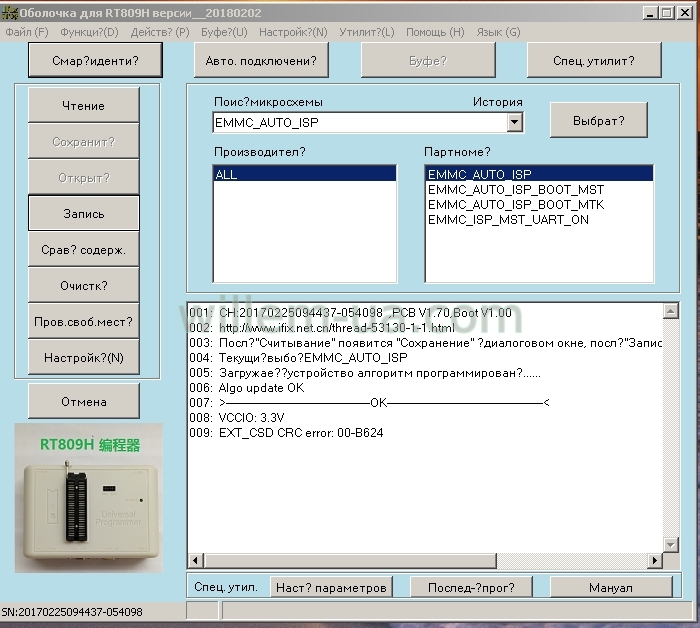Image resolution: width=700 pixels, height=628 pixels.
Task: Open the Помощь (H) menu
Action: pos(435,32)
